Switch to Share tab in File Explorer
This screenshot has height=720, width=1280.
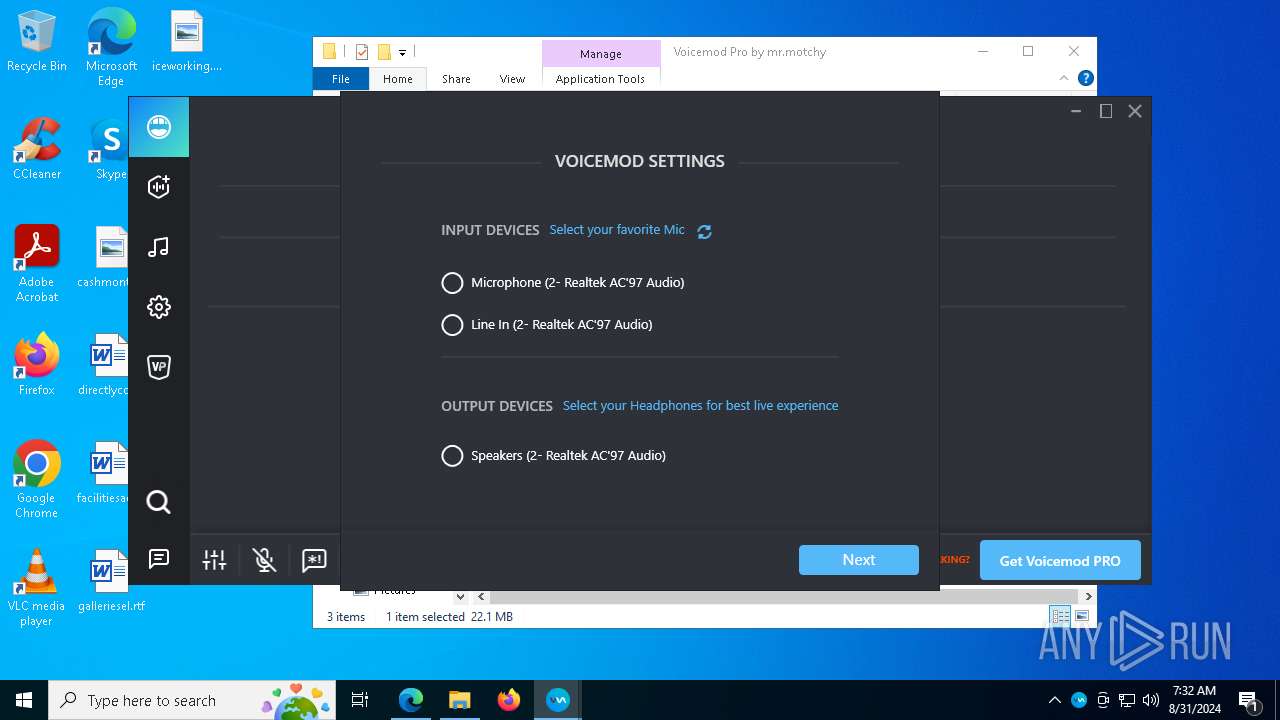point(456,79)
